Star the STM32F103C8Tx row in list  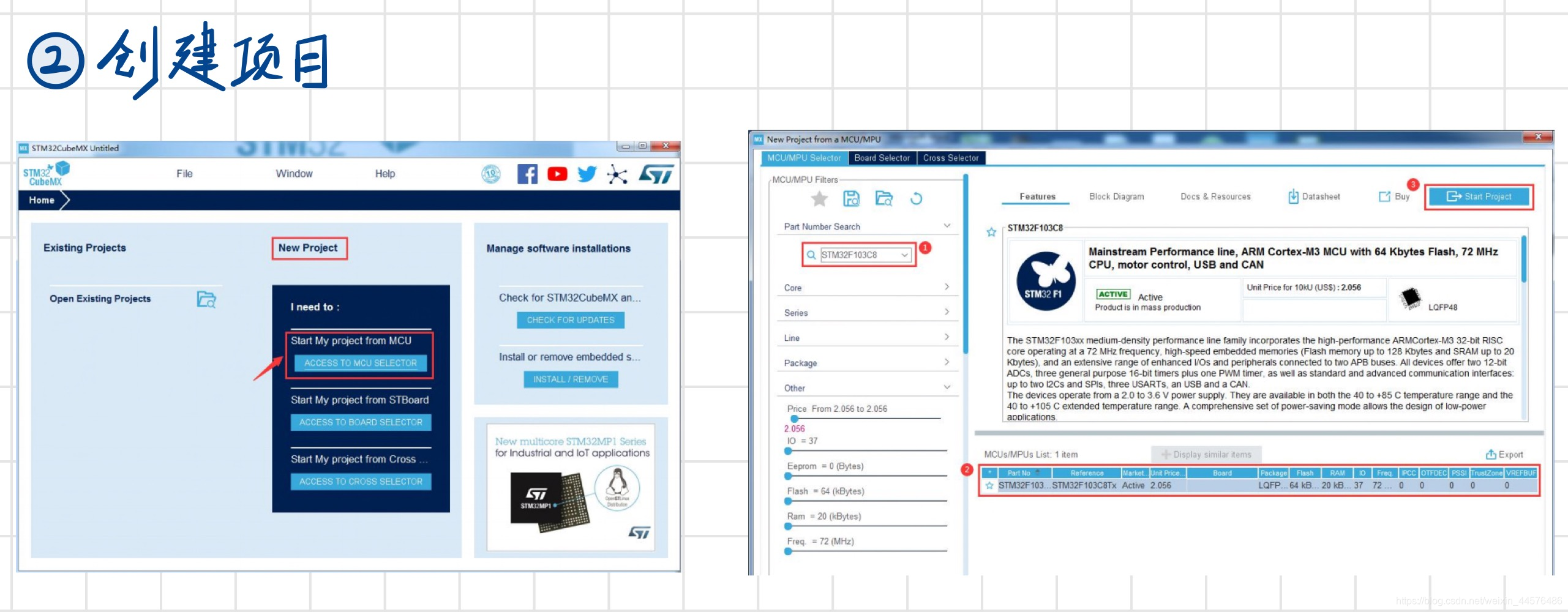pyautogui.click(x=989, y=485)
